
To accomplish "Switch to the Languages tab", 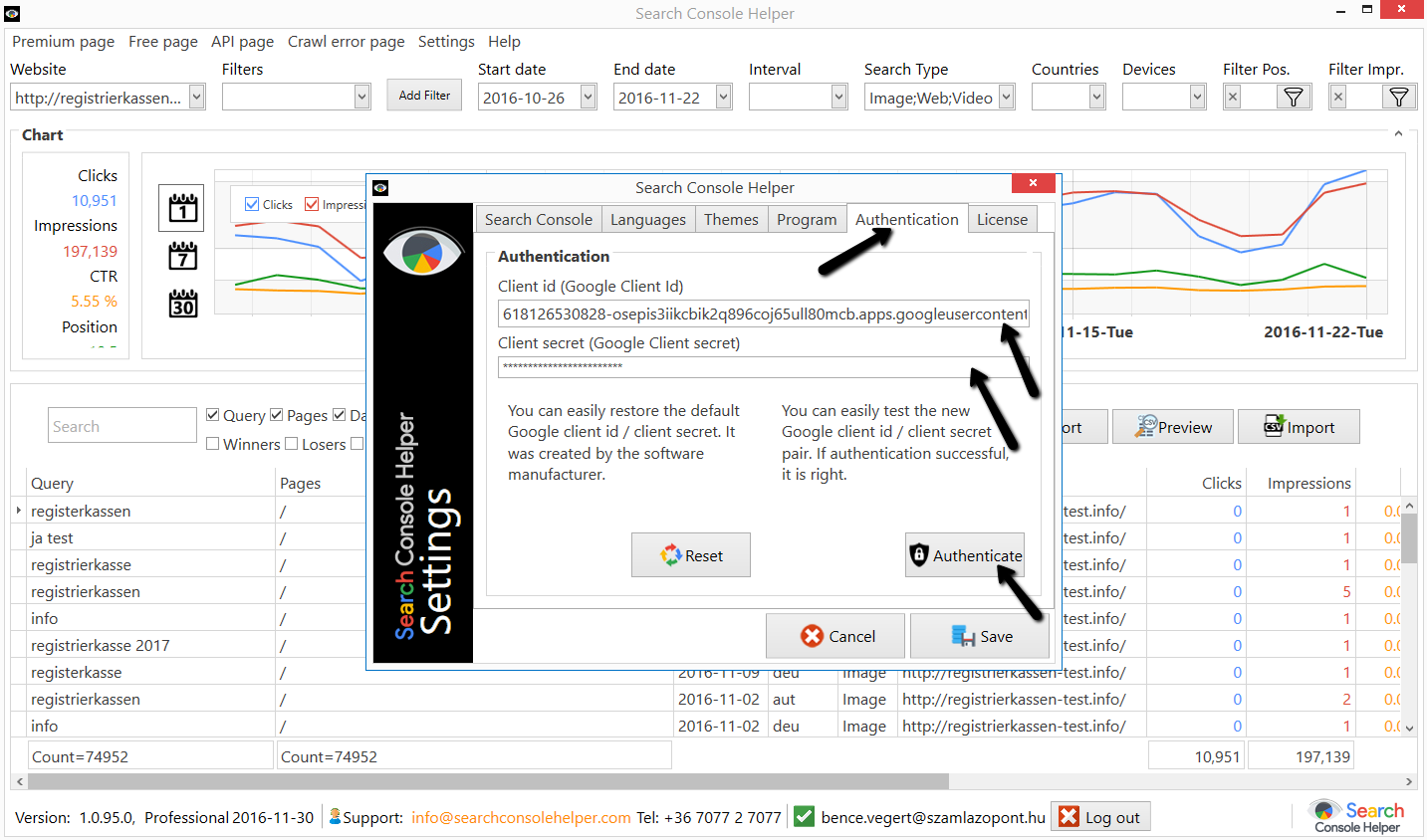I will 648,219.
